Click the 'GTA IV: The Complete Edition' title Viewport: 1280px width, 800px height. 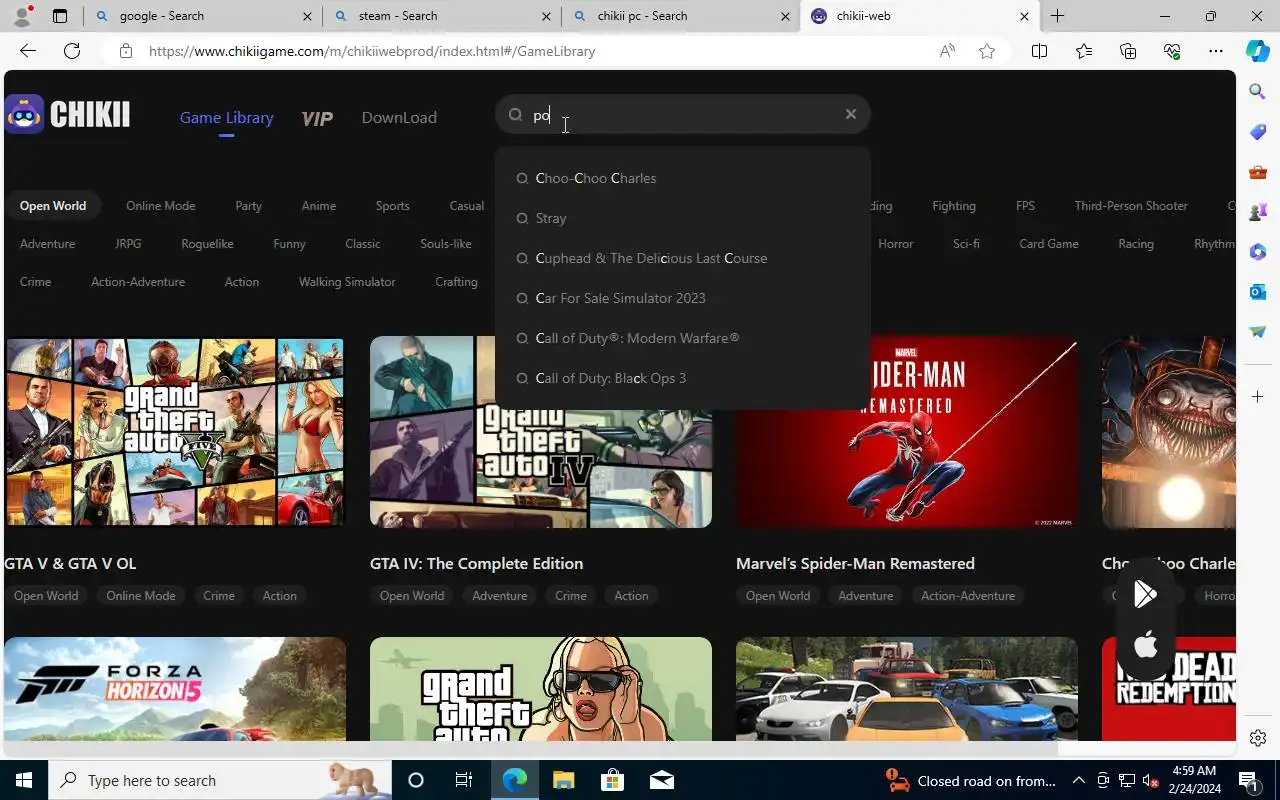coord(476,563)
